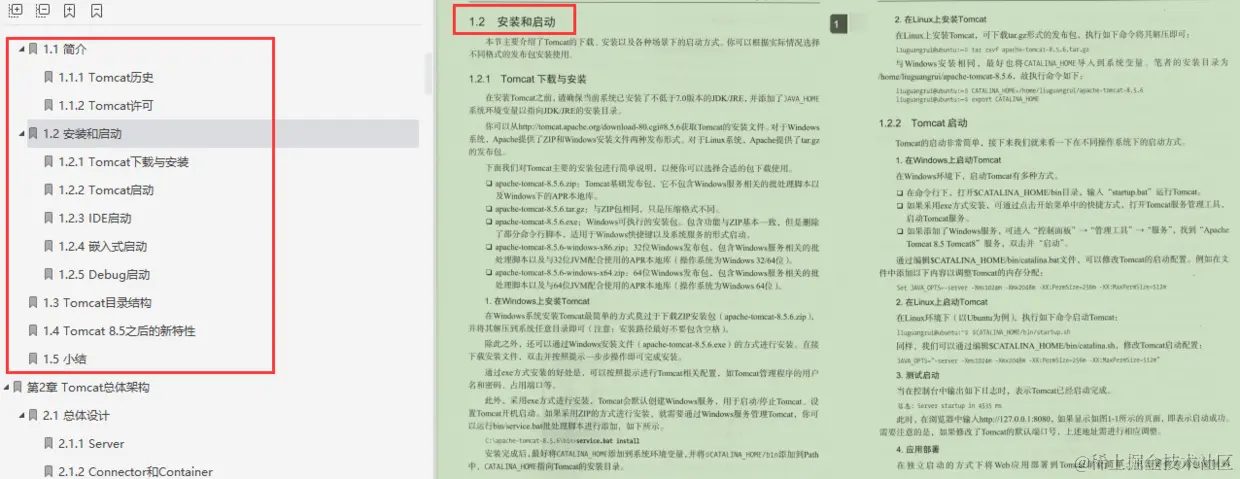This screenshot has width=1240, height=479.
Task: Click the plain bookmark ribbon icon in toolbar
Action: [96, 12]
